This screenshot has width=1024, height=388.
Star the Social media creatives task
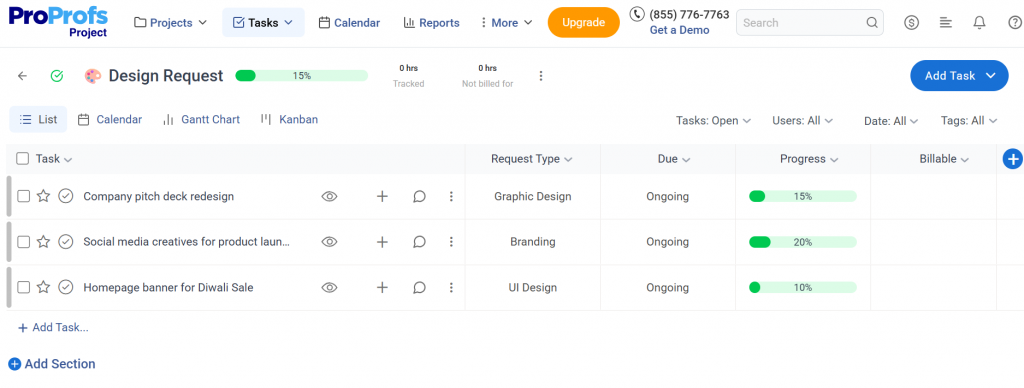pyautogui.click(x=43, y=242)
